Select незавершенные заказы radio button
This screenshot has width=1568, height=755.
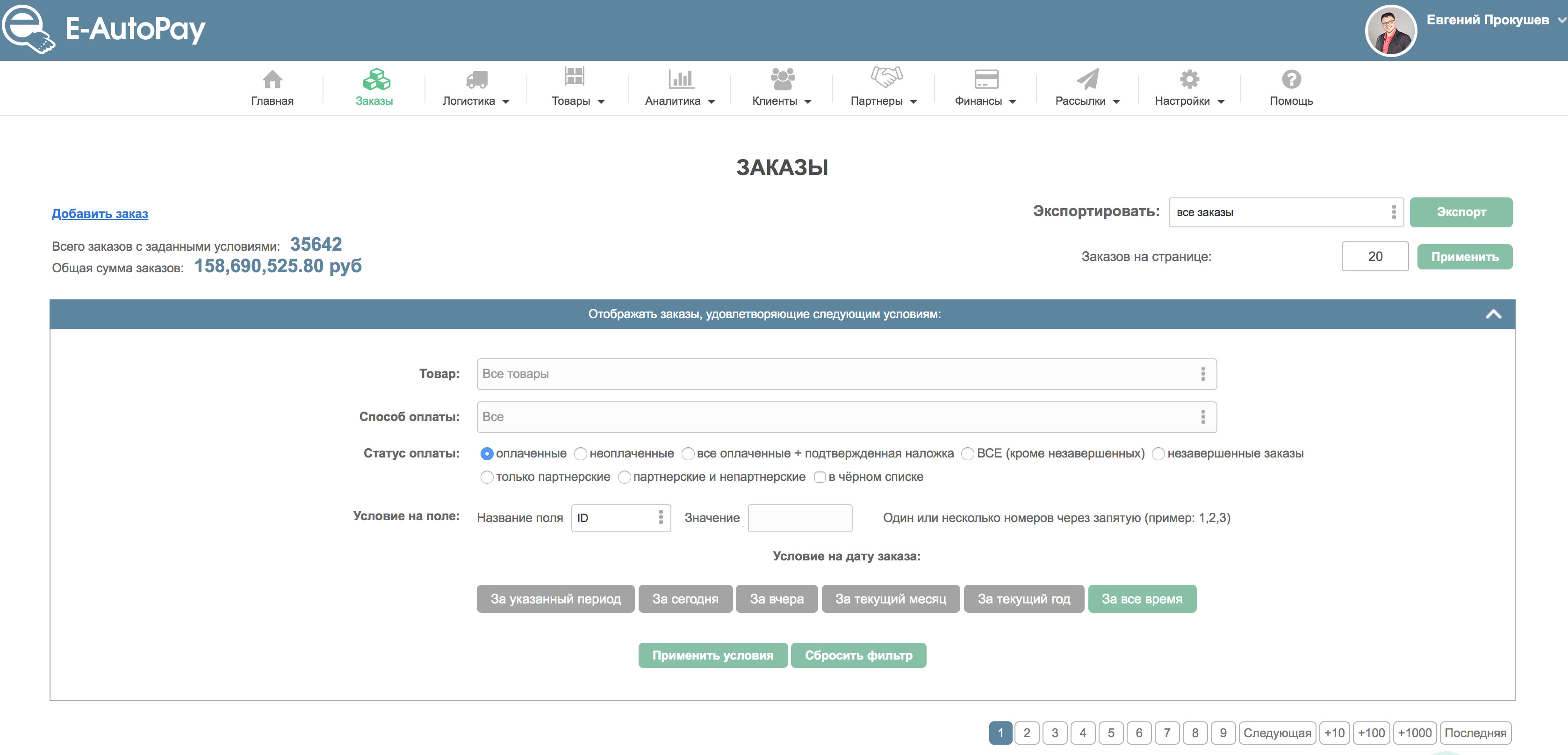1158,454
